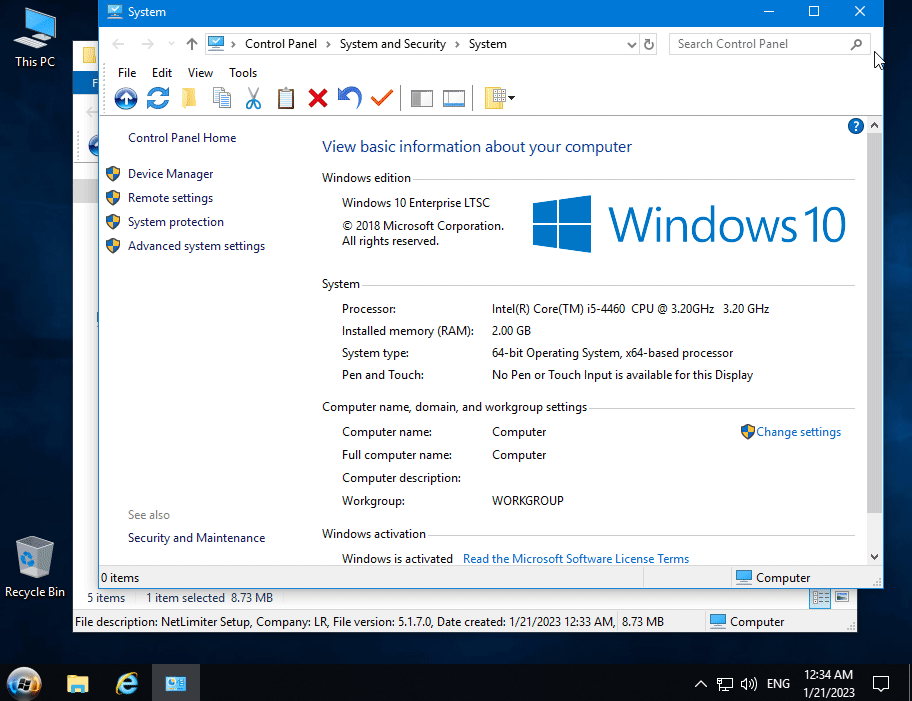Click the blue Up arrow toolbar icon
This screenshot has height=701, width=912.
click(x=126, y=98)
